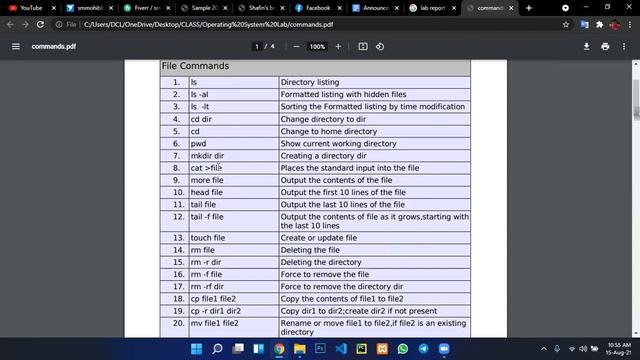Click the 'rm -rf dir' command cell

click(233, 287)
